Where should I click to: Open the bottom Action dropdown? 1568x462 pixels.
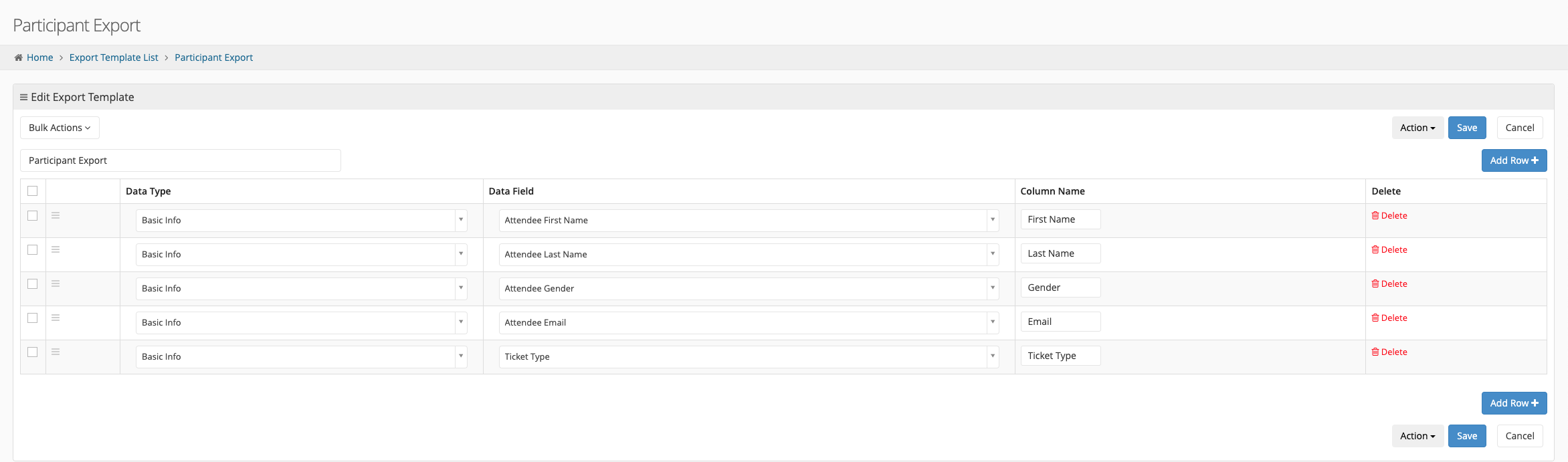(1417, 436)
